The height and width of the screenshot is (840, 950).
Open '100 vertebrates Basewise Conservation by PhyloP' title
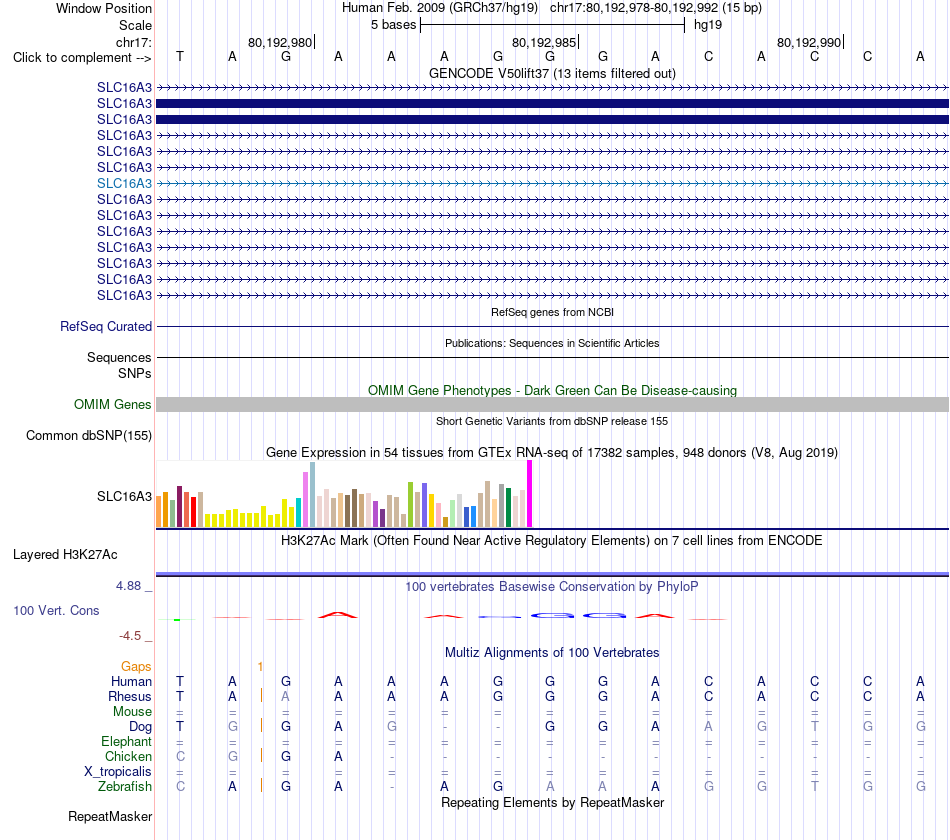pos(552,587)
